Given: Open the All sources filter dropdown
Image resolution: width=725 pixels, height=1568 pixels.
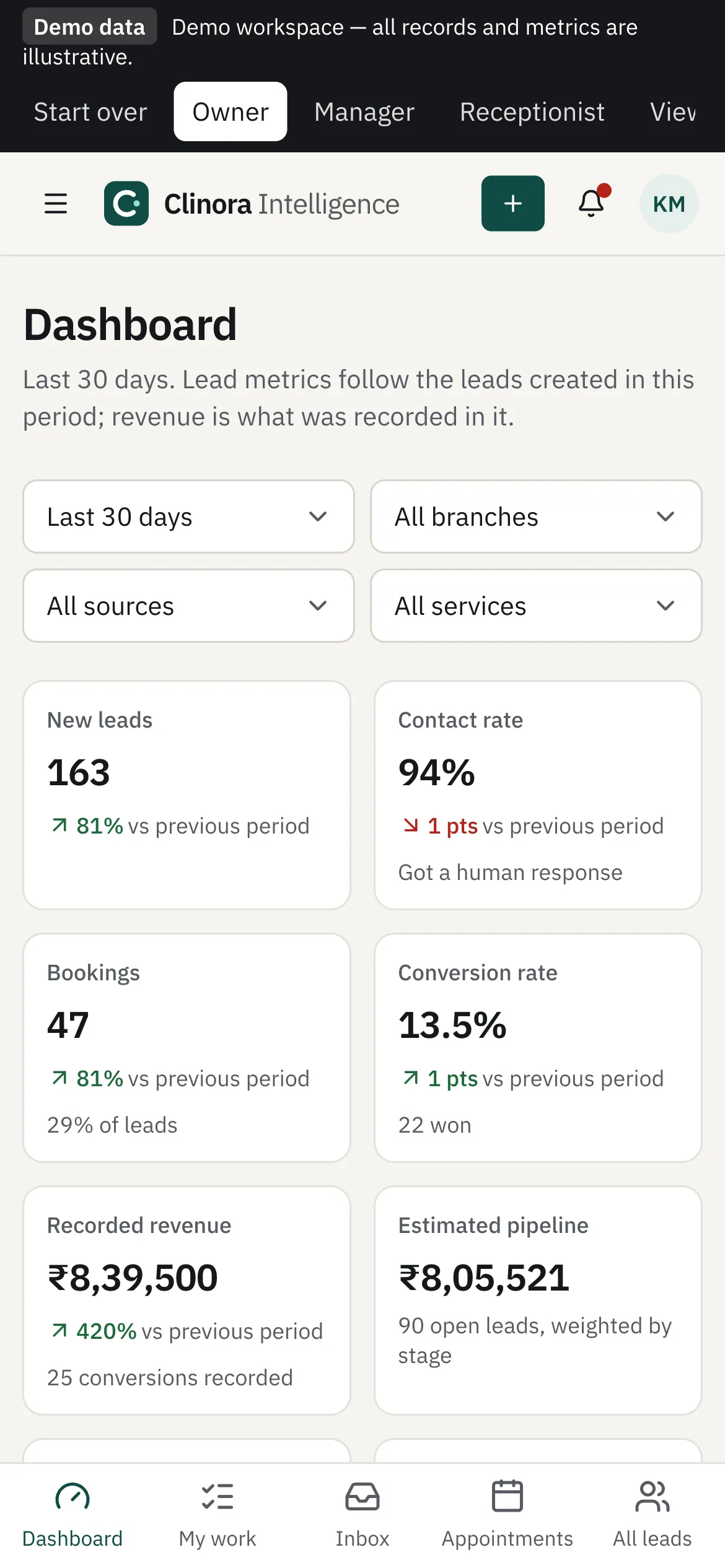Looking at the screenshot, I should point(188,606).
